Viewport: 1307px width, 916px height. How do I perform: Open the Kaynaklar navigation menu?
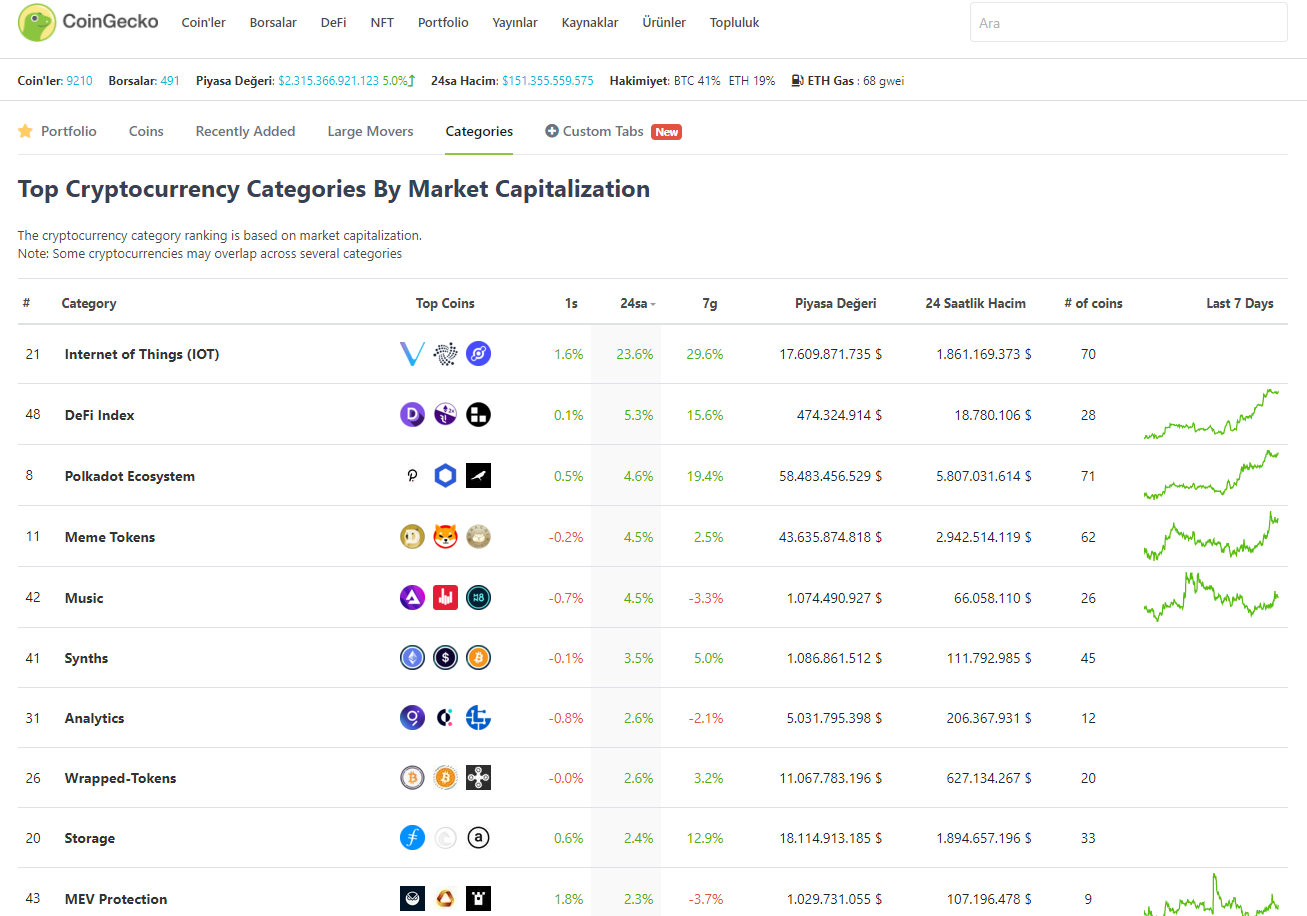pos(590,22)
